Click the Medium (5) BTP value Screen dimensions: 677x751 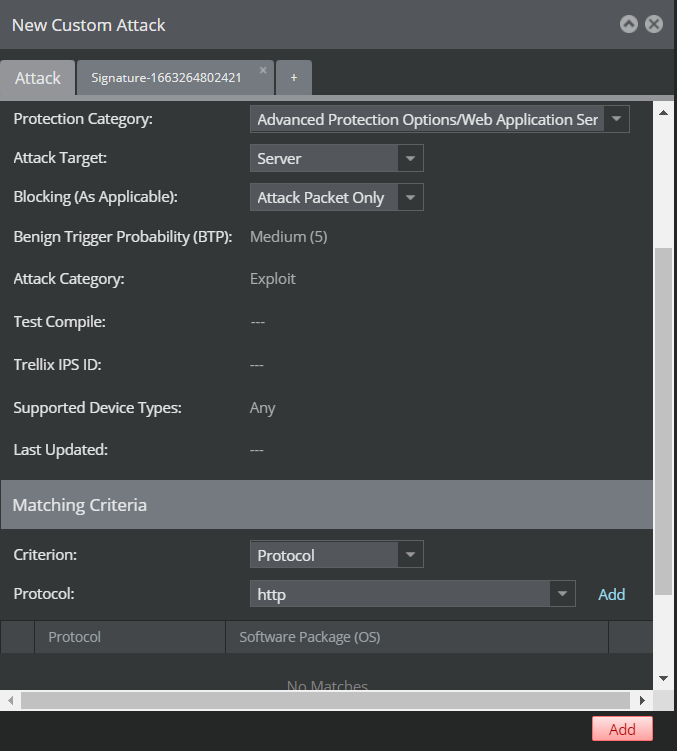[288, 237]
